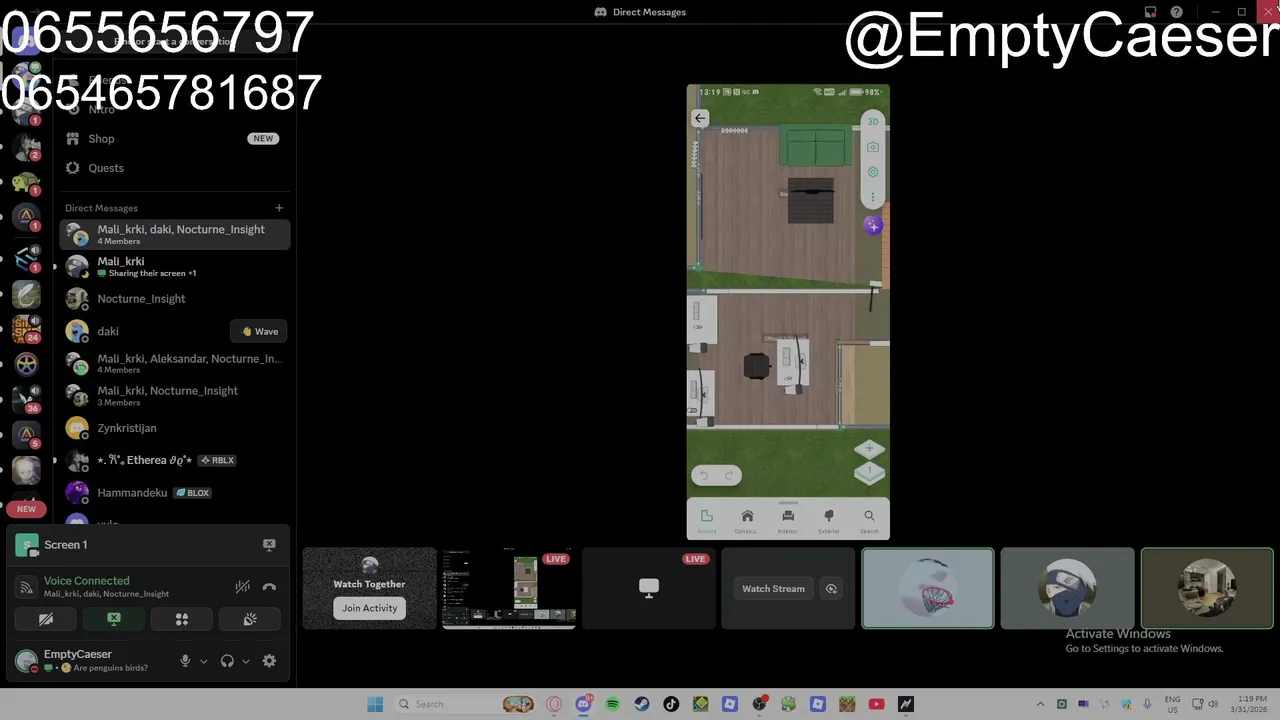Open Mali_krki, daki, Nocturne_Insight group chat
Viewport: 1280px width, 720px height.
(x=175, y=234)
